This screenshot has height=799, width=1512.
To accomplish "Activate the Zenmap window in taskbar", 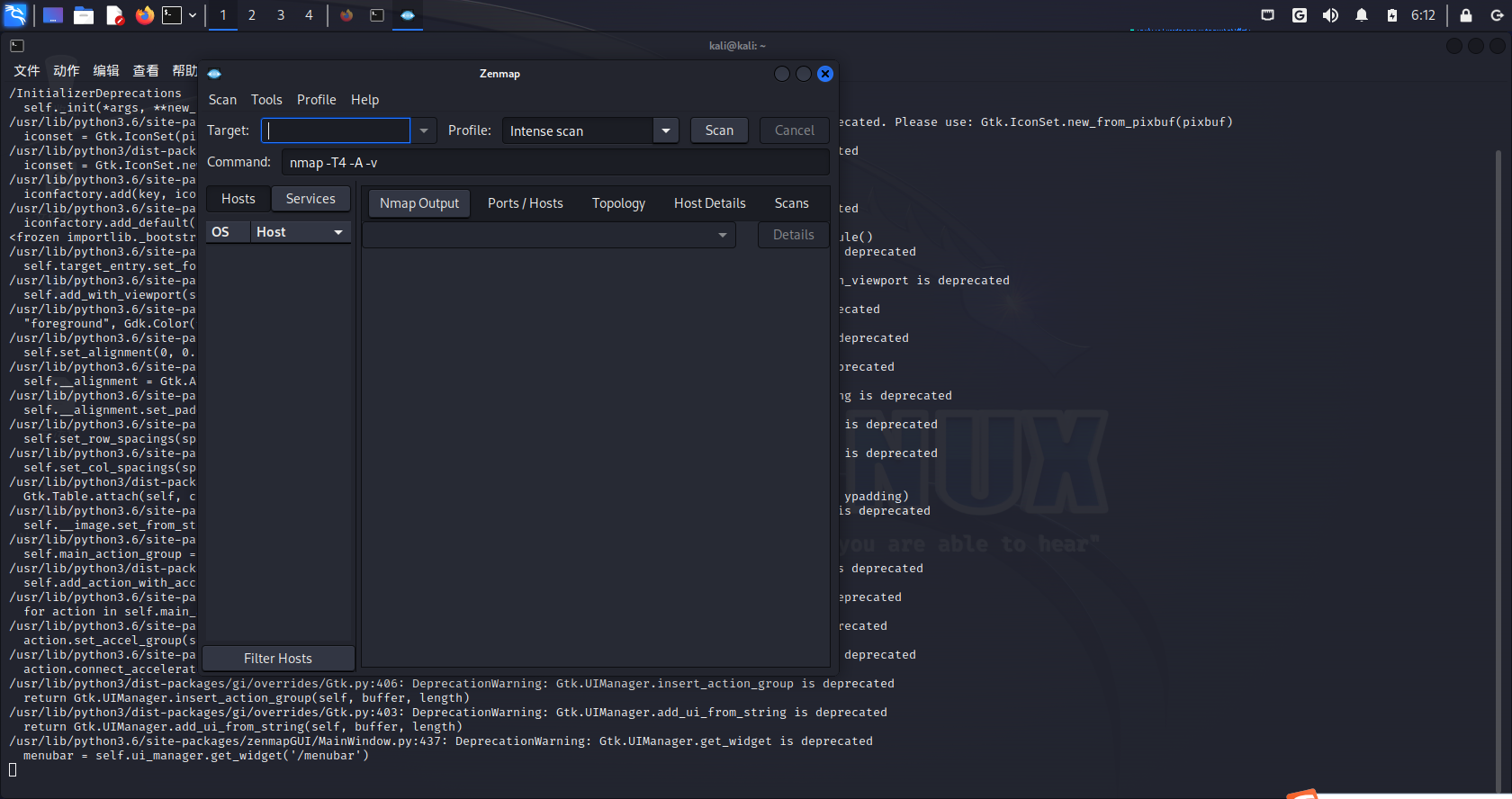I will [x=408, y=15].
